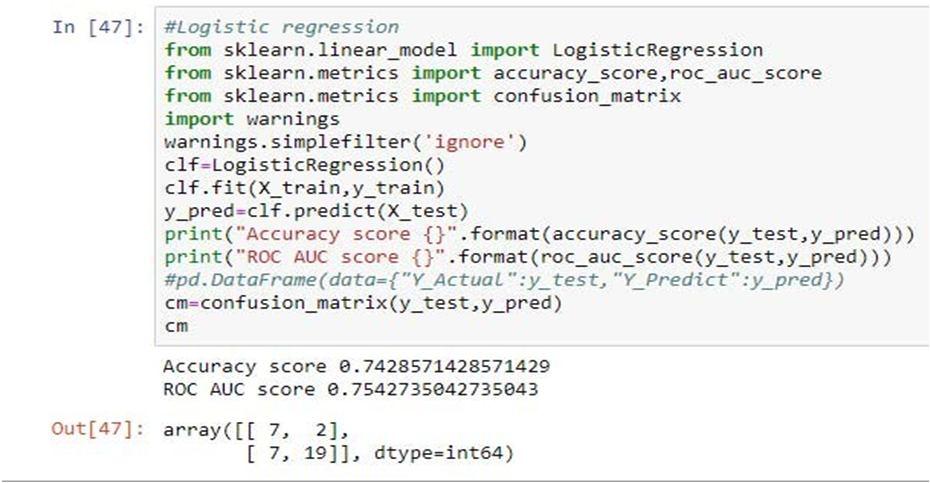Click the commented #pd.DataFrame line
Screen dimensions: 930x483
(505, 280)
